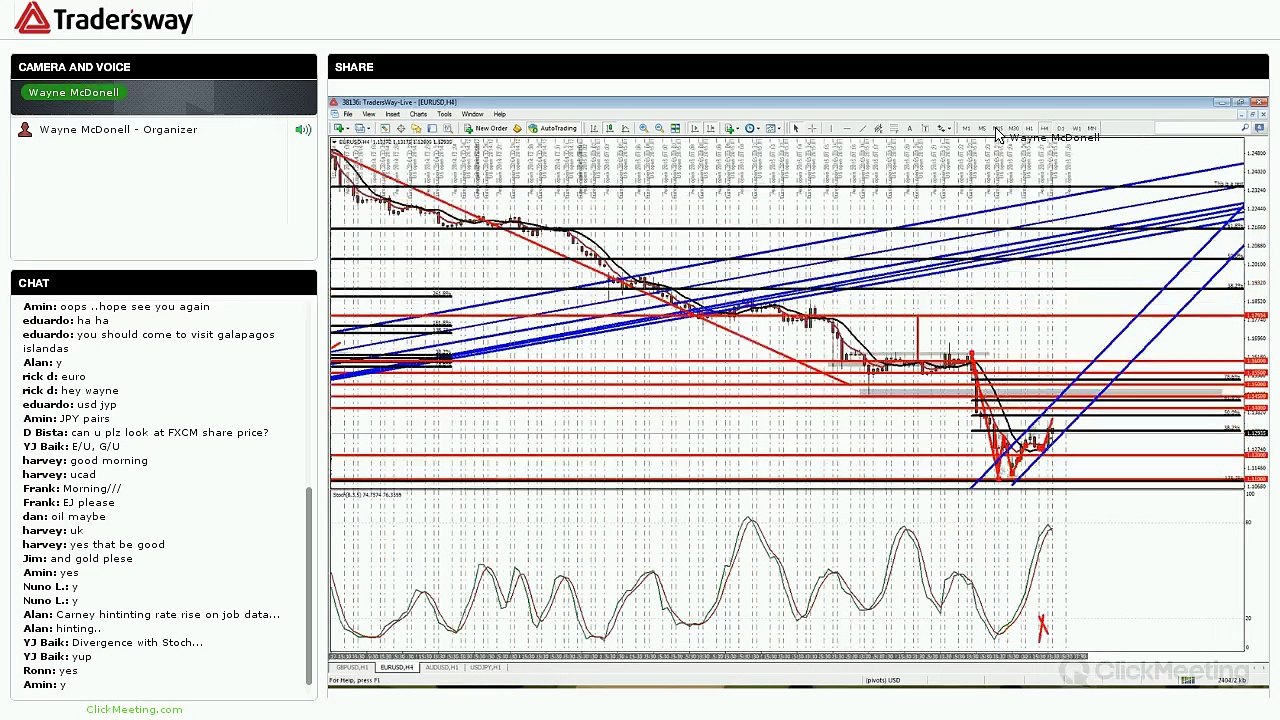The width and height of the screenshot is (1280, 720).
Task: Switch to the M30 timeframe
Action: pyautogui.click(x=1013, y=128)
